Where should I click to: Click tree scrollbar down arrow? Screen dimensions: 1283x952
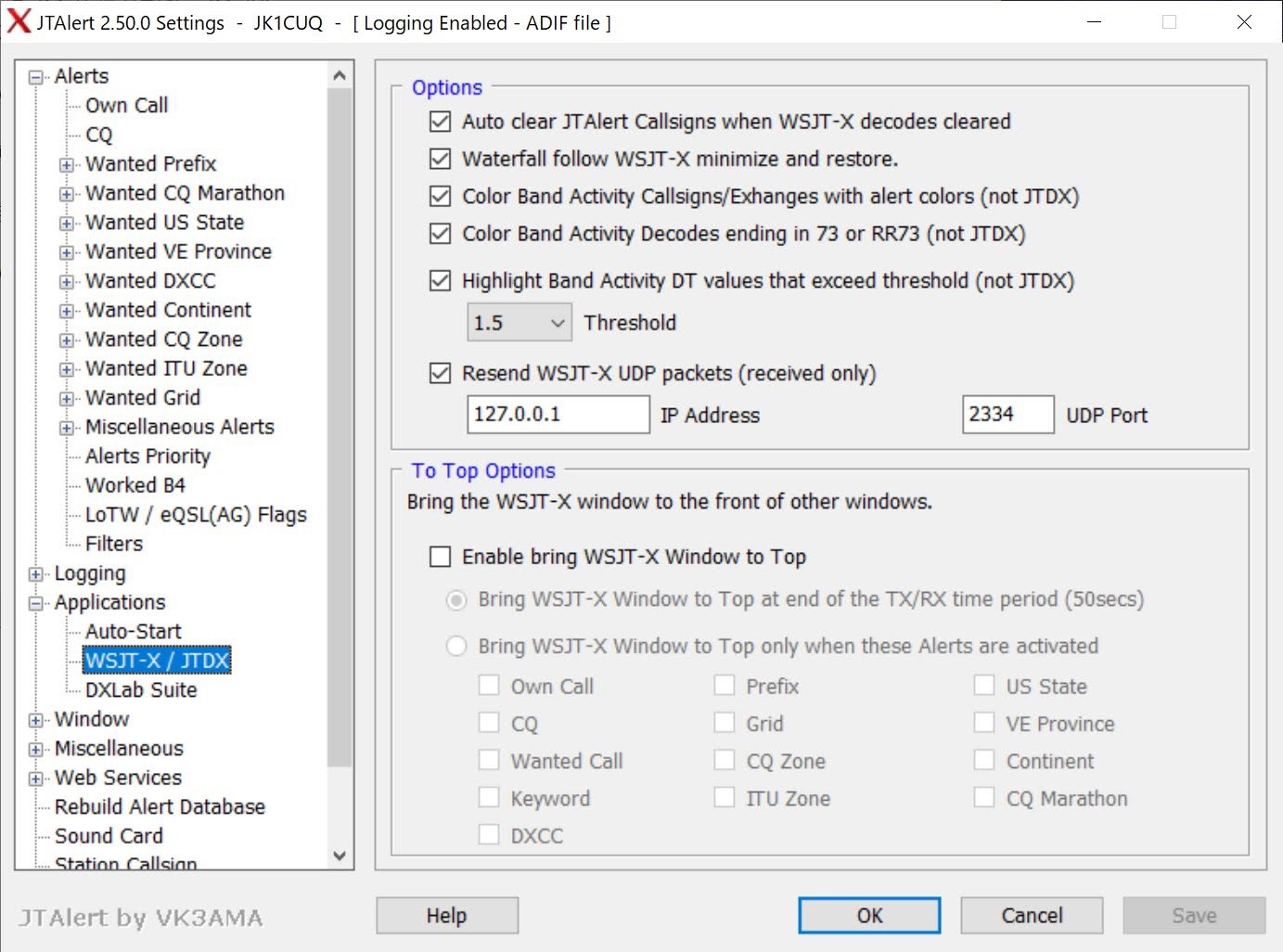click(340, 856)
